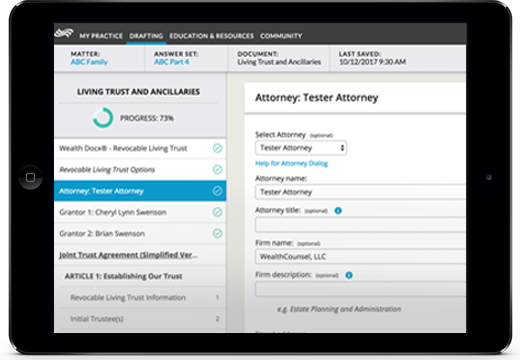
Task: Open the Select Attorney dropdown
Action: (x=301, y=148)
